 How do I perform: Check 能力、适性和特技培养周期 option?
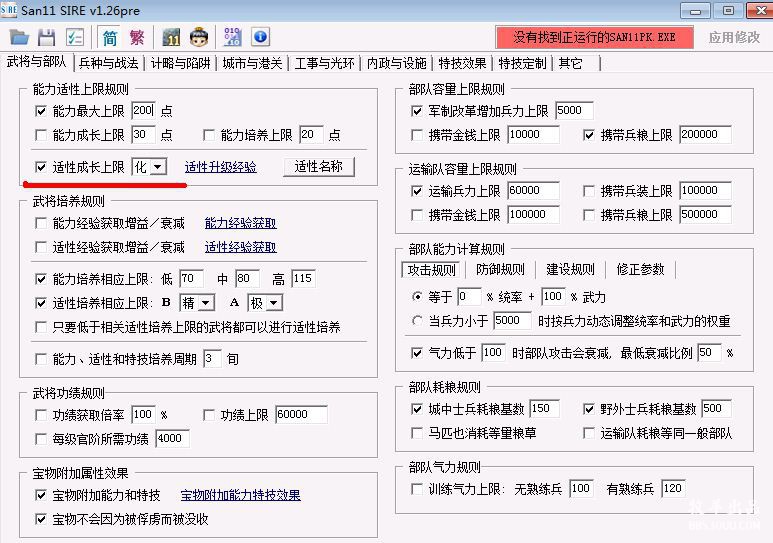coord(41,359)
